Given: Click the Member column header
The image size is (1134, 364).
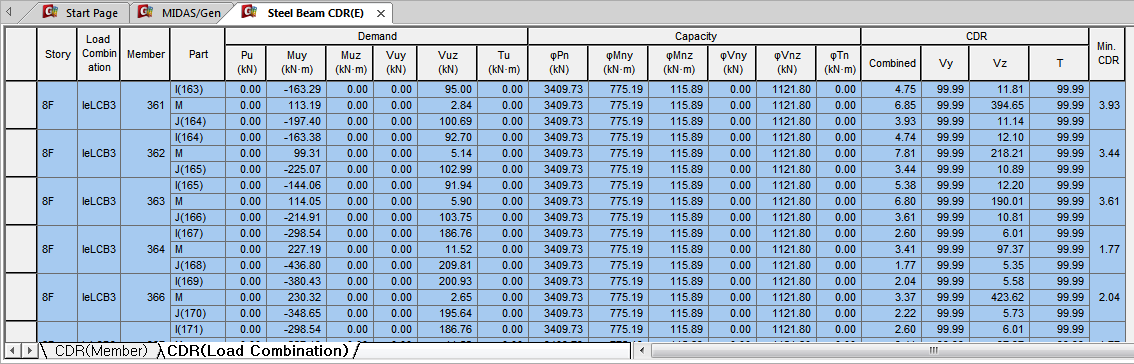Looking at the screenshot, I should coord(145,54).
